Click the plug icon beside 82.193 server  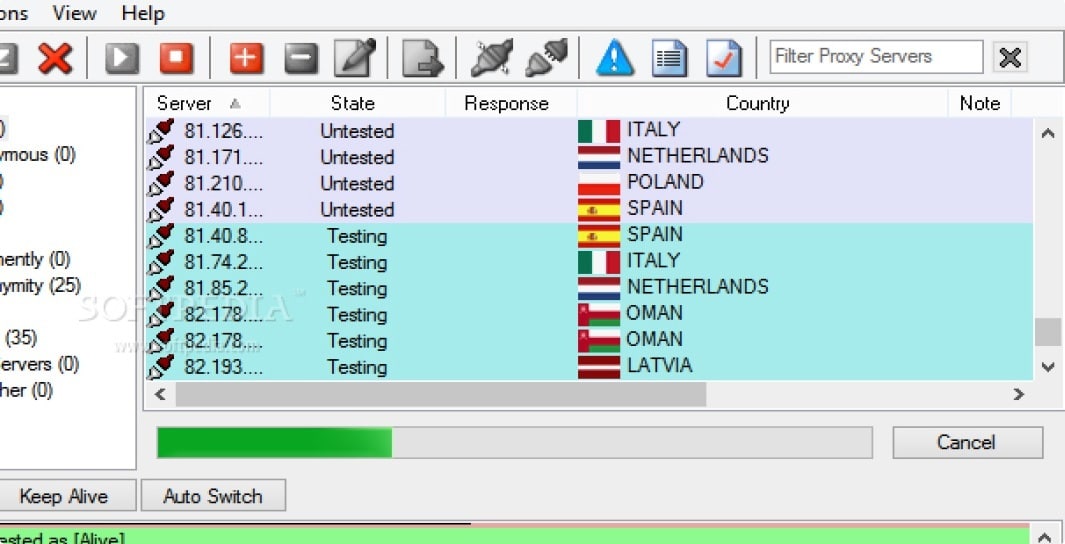160,367
